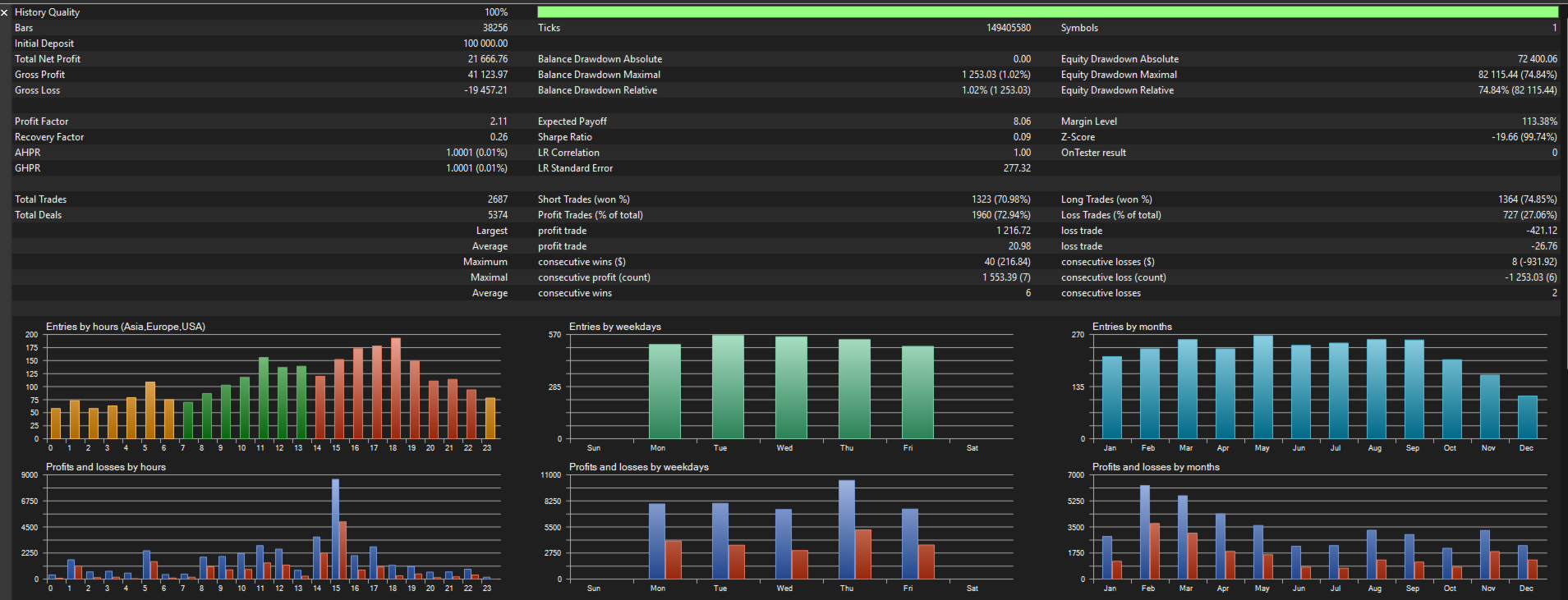Click the tallest red bar at hour 18
The image size is (1568, 600).
click(396, 388)
